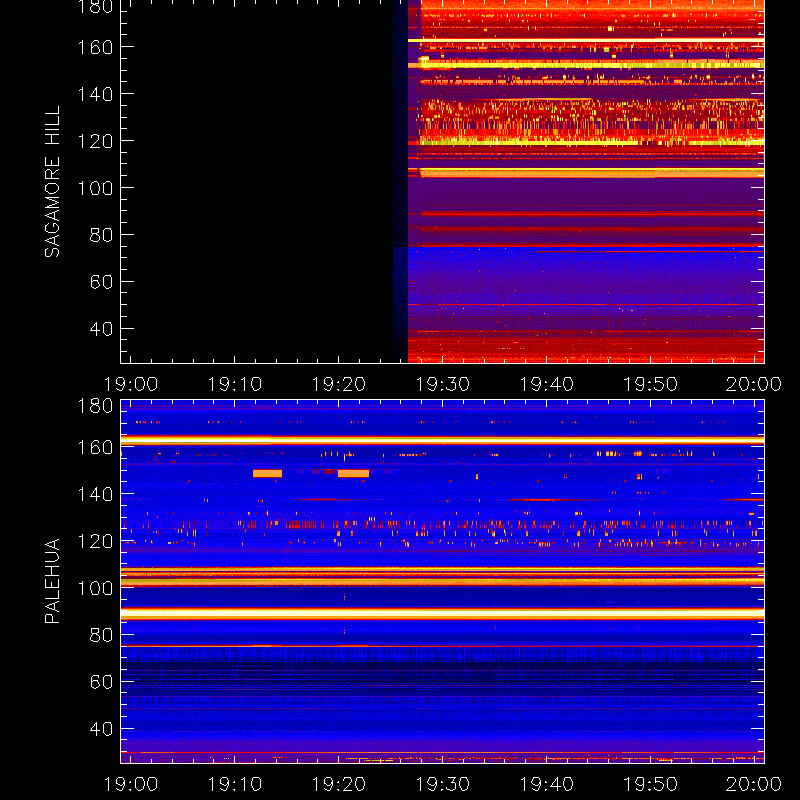Image resolution: width=800 pixels, height=800 pixels.
Task: Click 19:50 time label under Palehua plot
Action: pyautogui.click(x=651, y=784)
